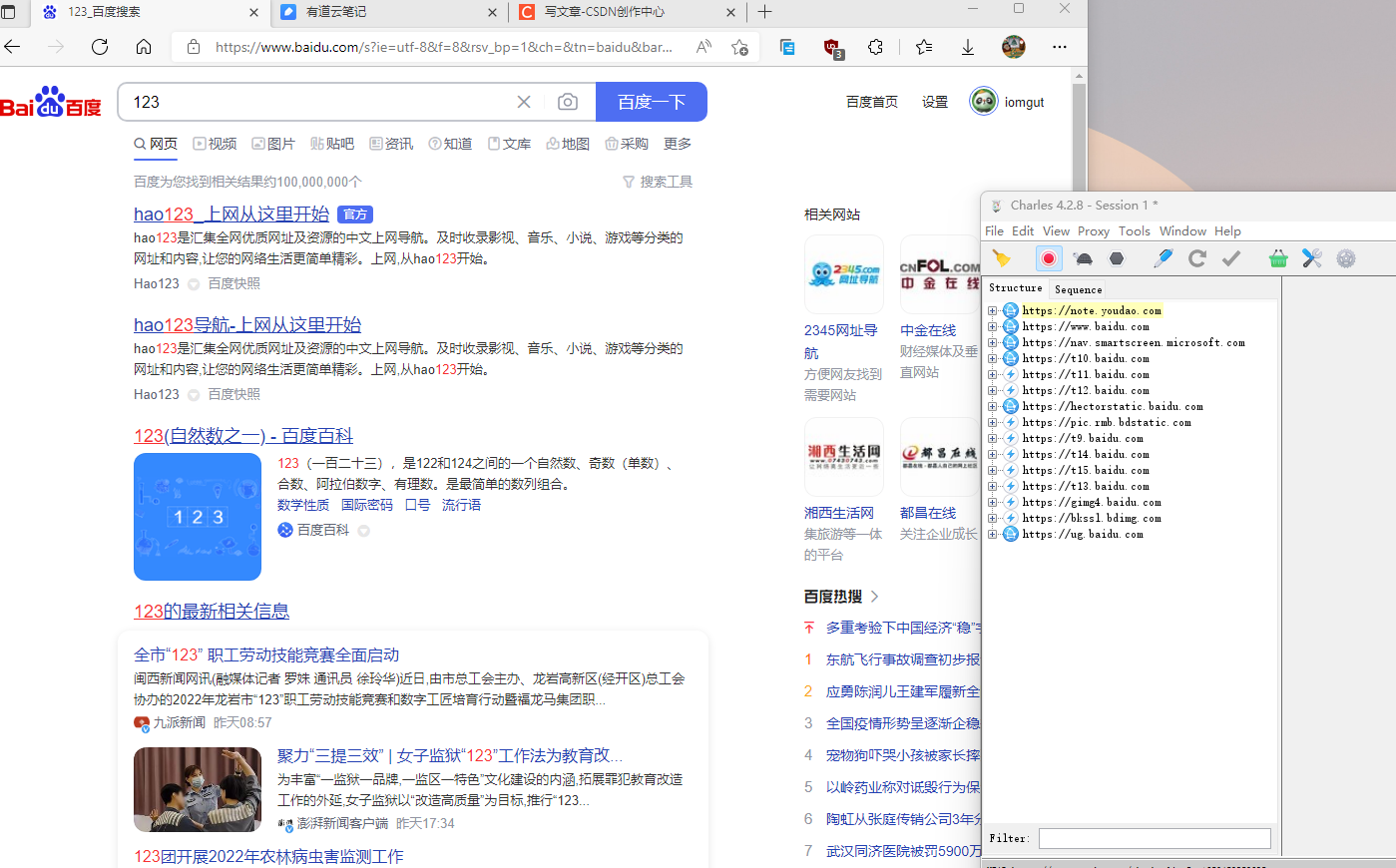
Task: Clear the Baidu search box with X
Action: [x=524, y=102]
